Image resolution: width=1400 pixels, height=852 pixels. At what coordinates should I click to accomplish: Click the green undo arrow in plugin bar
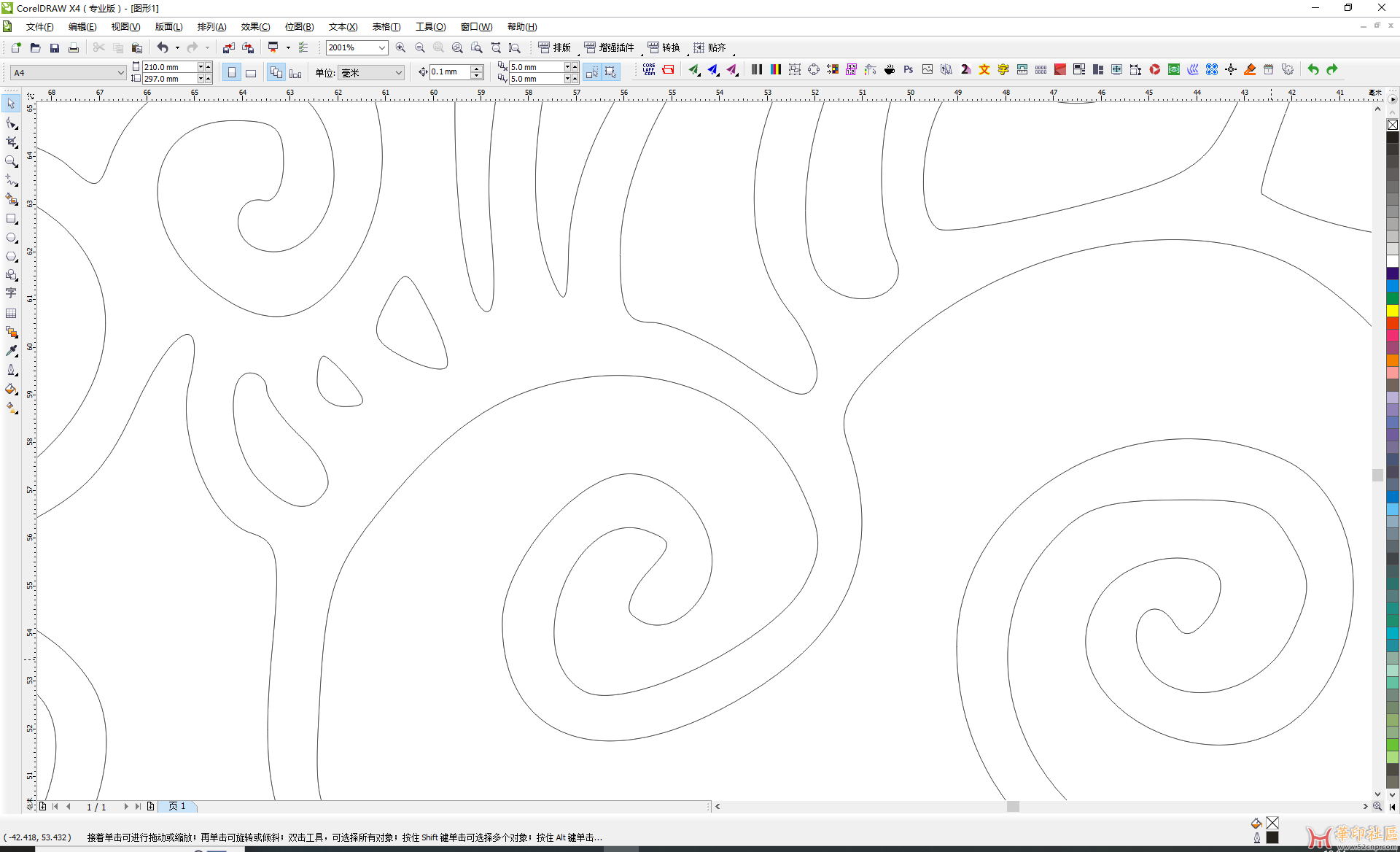(1313, 69)
